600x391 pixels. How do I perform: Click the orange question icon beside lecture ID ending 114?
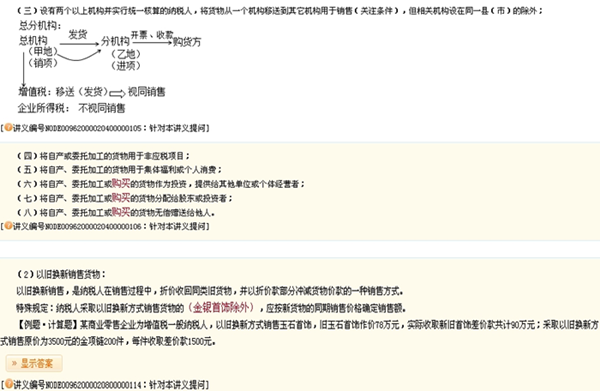coord(8,384)
